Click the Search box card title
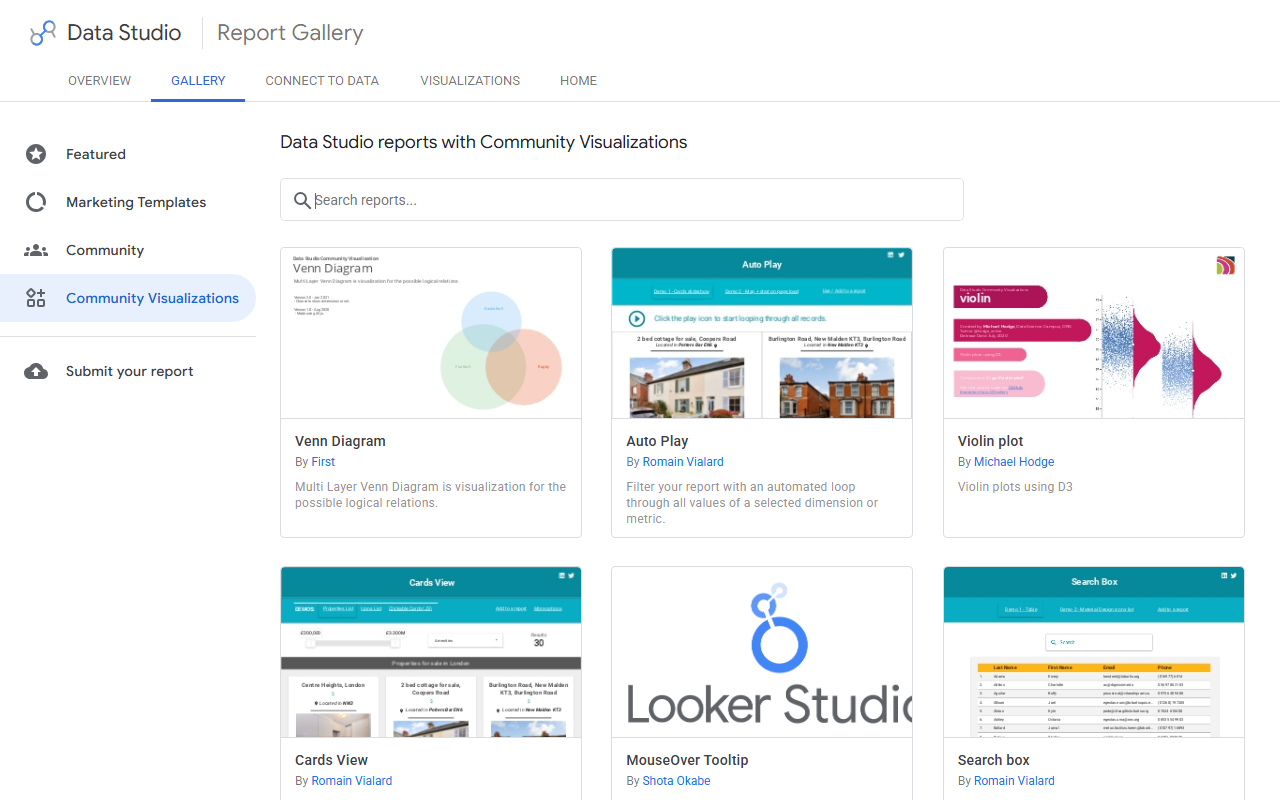The width and height of the screenshot is (1280, 800). tap(994, 760)
